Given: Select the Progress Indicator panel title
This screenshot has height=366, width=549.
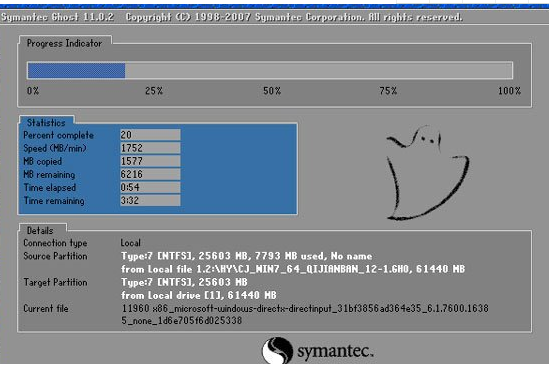Looking at the screenshot, I should tap(64, 43).
